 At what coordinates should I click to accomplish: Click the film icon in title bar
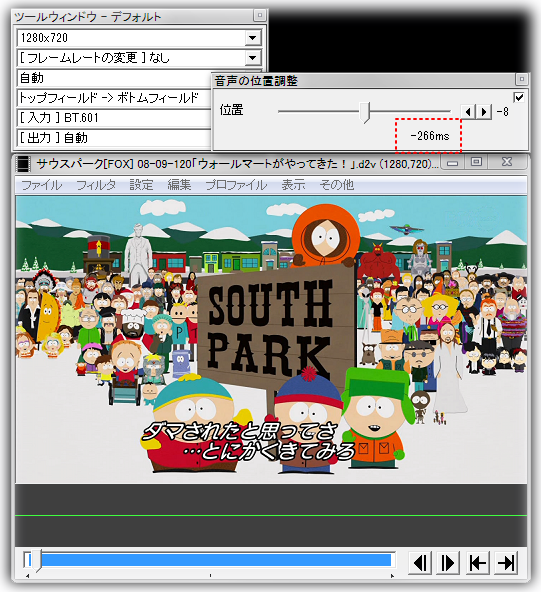(23, 164)
